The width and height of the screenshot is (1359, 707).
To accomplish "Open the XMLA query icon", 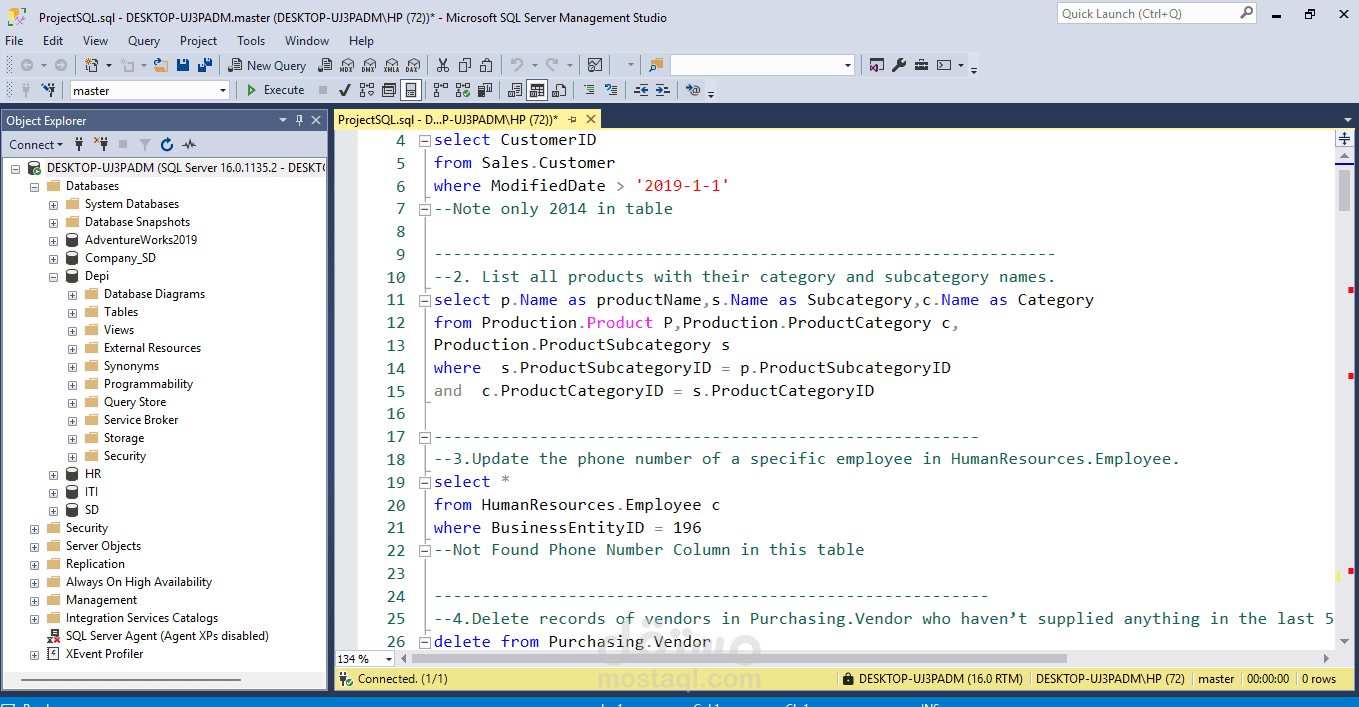I will tap(390, 65).
